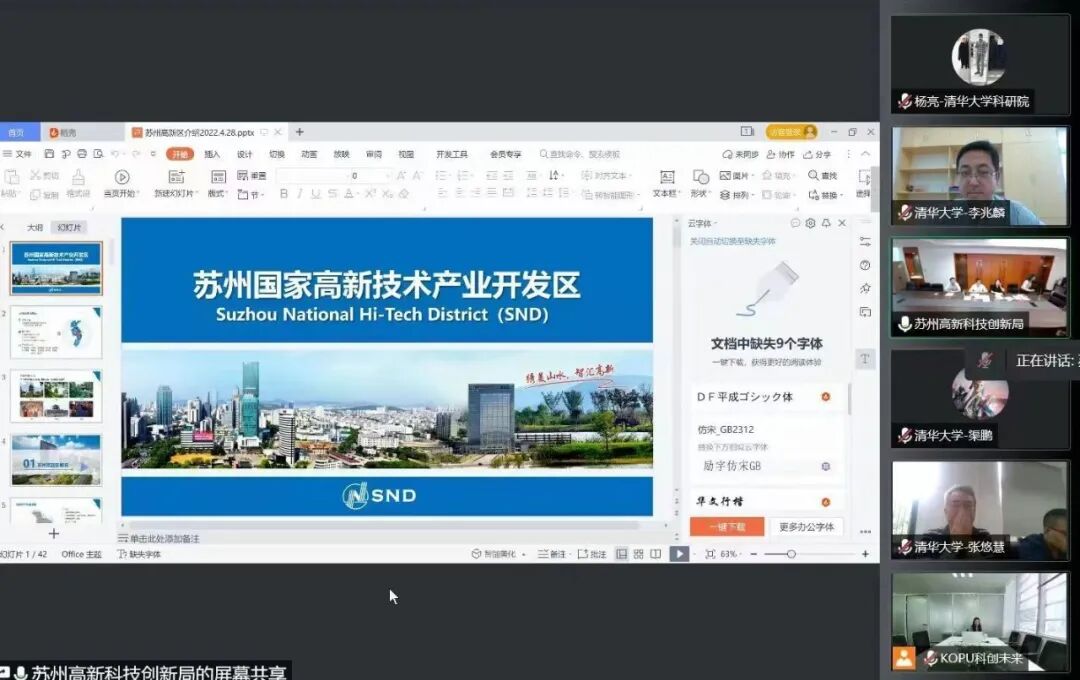Switch to reading view in status bar
This screenshot has width=1080, height=680.
click(656, 554)
